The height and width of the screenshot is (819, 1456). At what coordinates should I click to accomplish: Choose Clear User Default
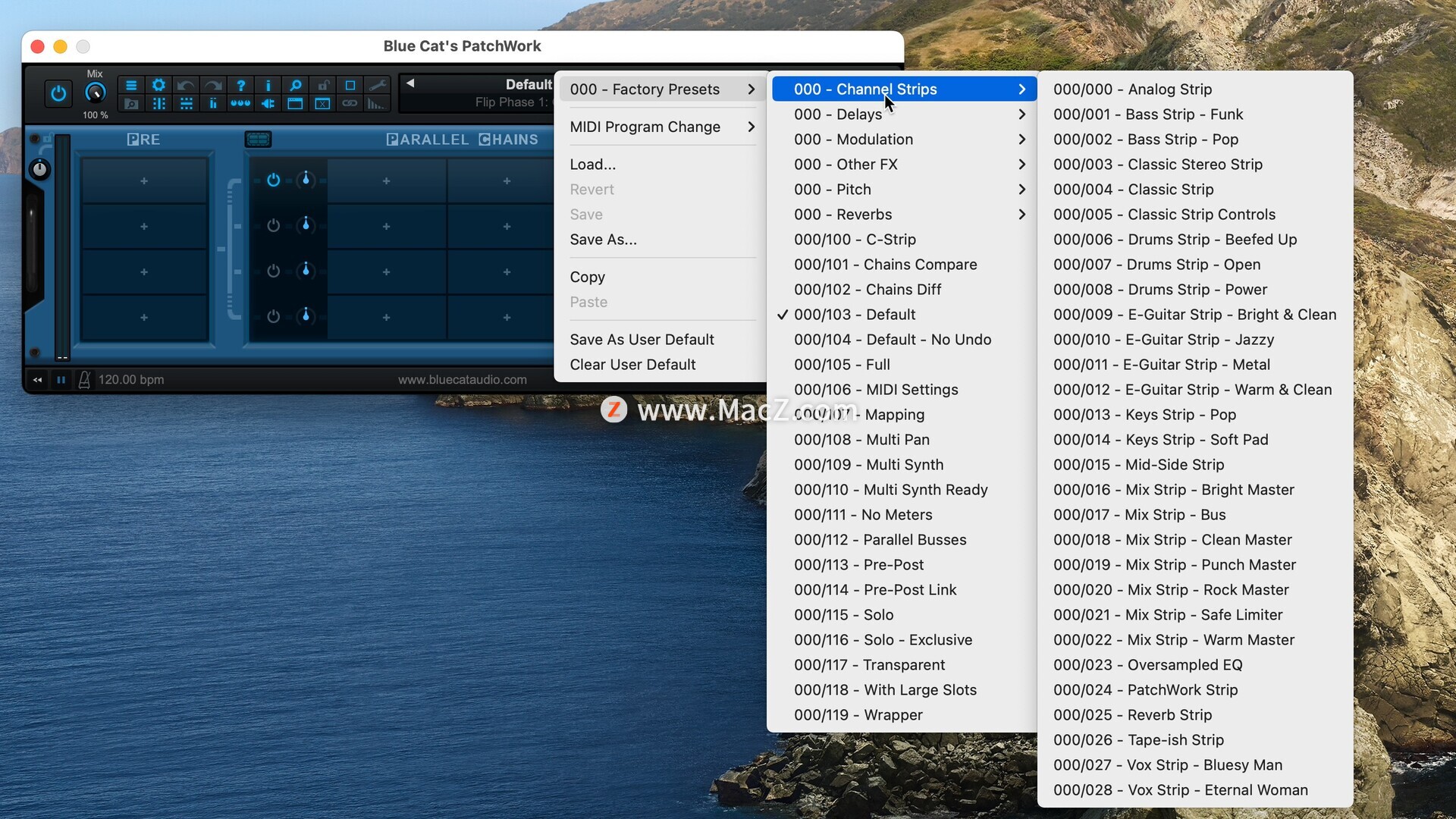click(x=661, y=364)
